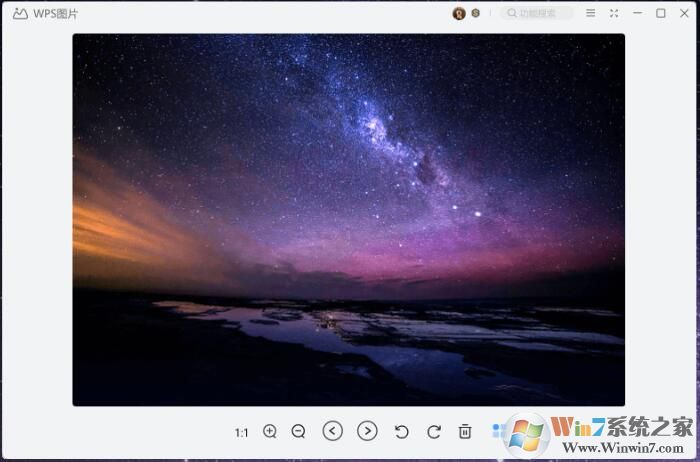
Task: Zoom in with the magnifier plus icon
Action: (x=270, y=431)
